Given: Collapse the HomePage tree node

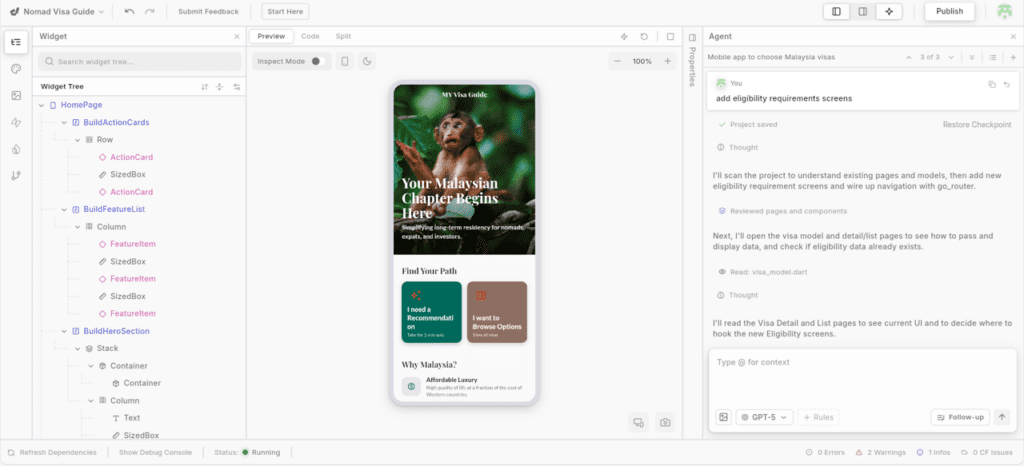Looking at the screenshot, I should (x=42, y=105).
